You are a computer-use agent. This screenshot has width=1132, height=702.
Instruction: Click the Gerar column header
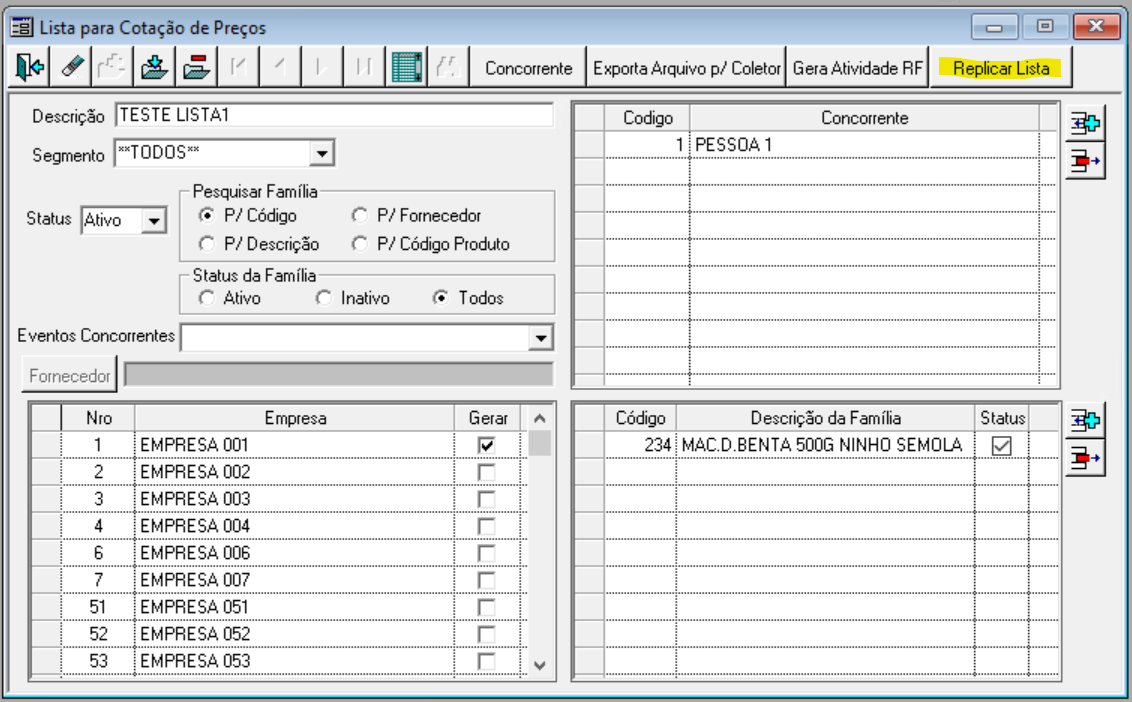(x=488, y=418)
